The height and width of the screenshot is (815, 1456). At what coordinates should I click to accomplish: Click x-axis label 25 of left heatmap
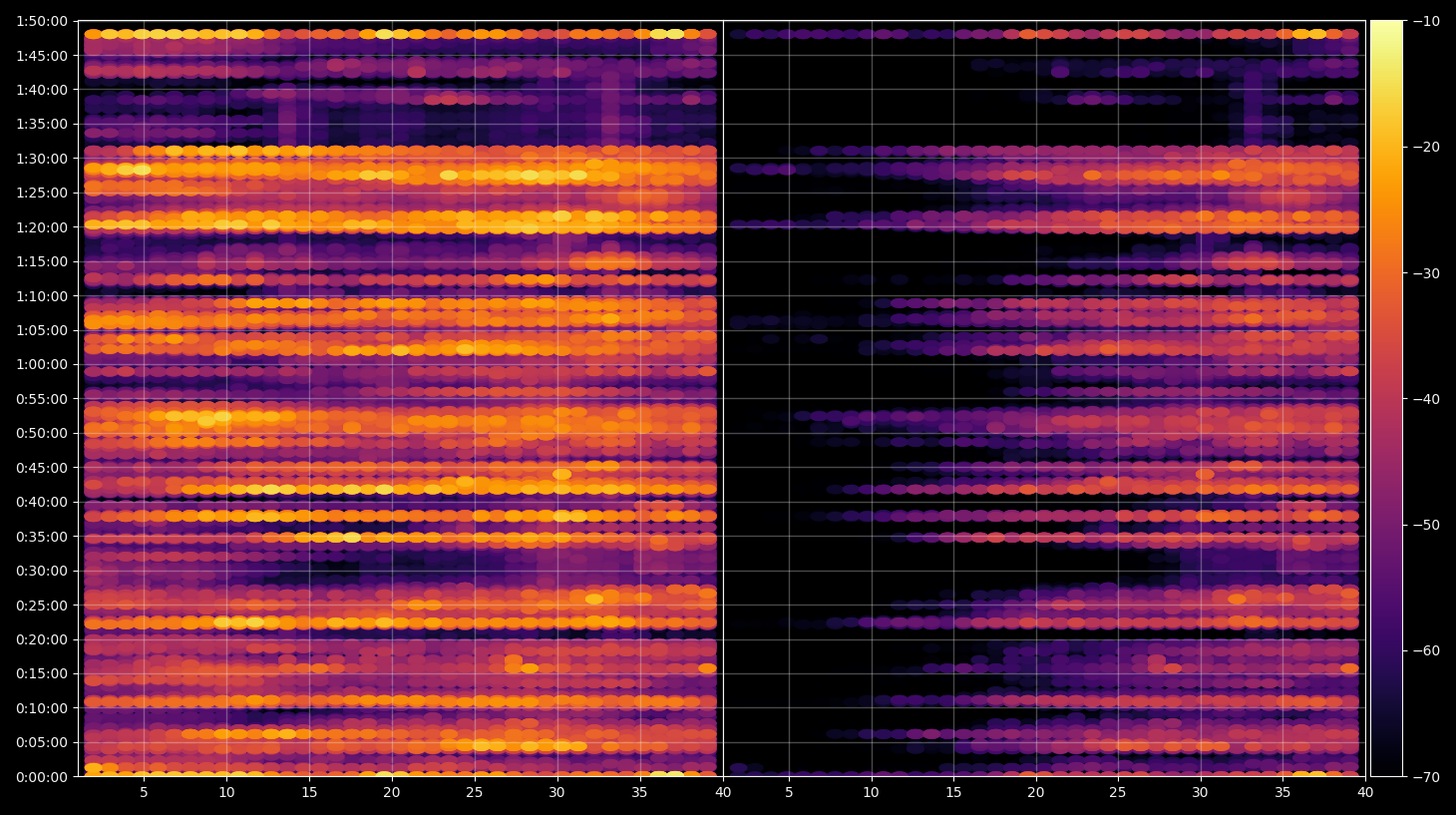point(475,792)
